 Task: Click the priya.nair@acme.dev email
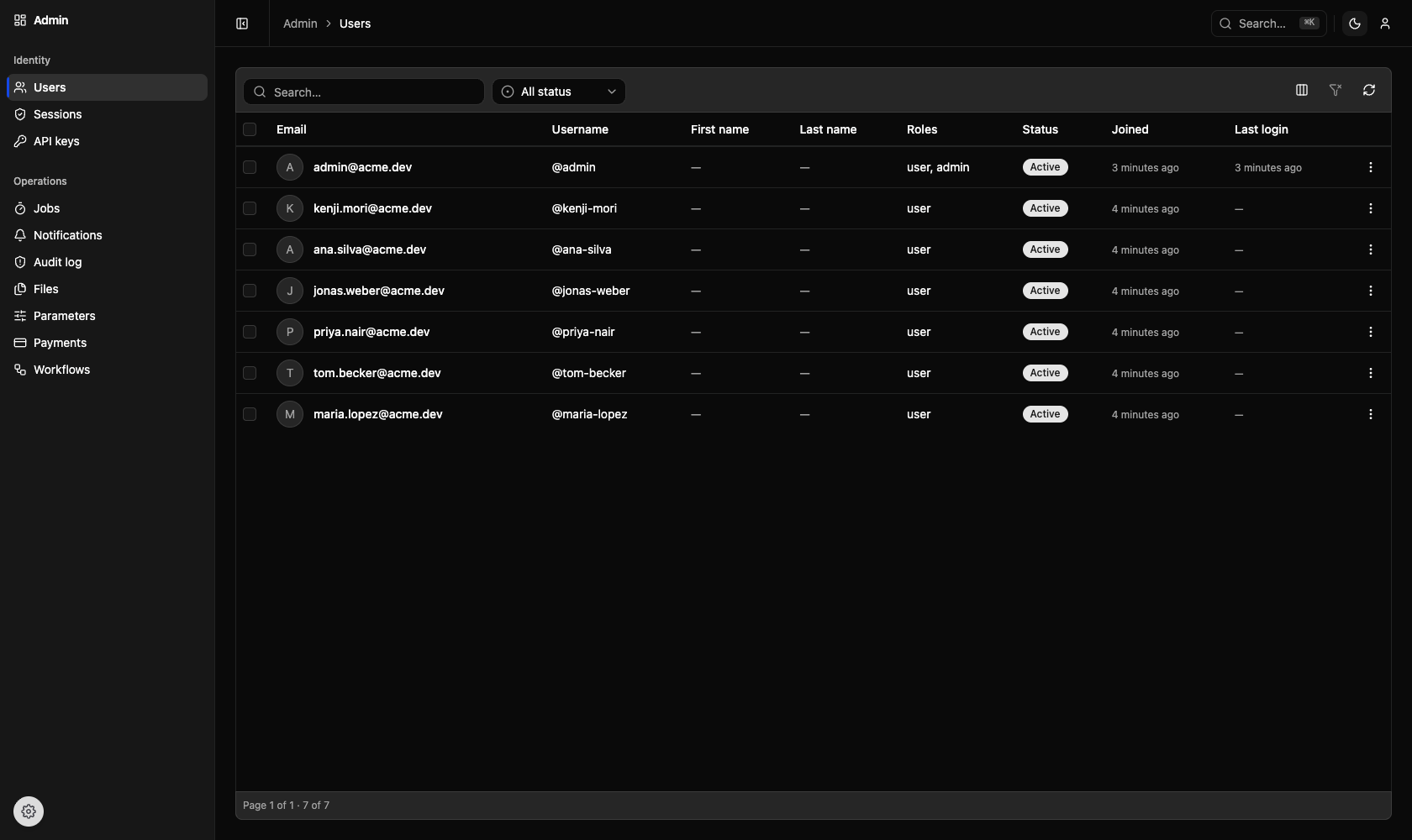(371, 332)
